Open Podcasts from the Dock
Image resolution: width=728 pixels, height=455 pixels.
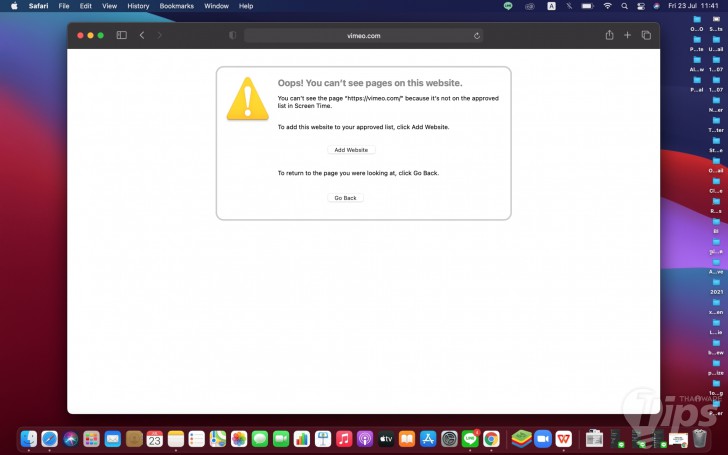click(365, 438)
